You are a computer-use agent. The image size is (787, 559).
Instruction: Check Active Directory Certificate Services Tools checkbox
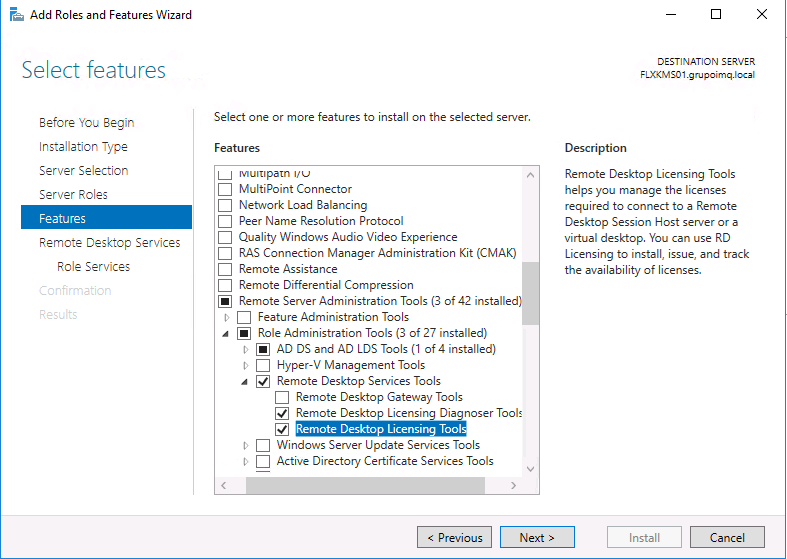263,462
